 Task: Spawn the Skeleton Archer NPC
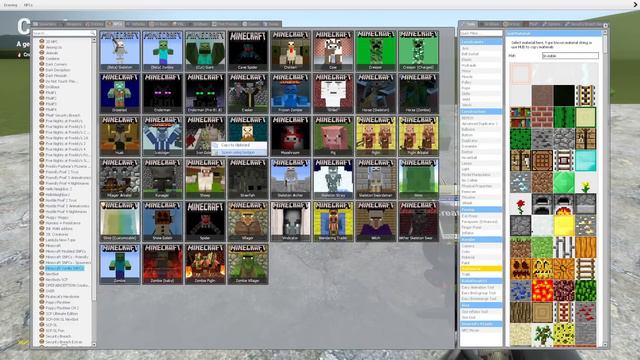pyautogui.click(x=291, y=179)
